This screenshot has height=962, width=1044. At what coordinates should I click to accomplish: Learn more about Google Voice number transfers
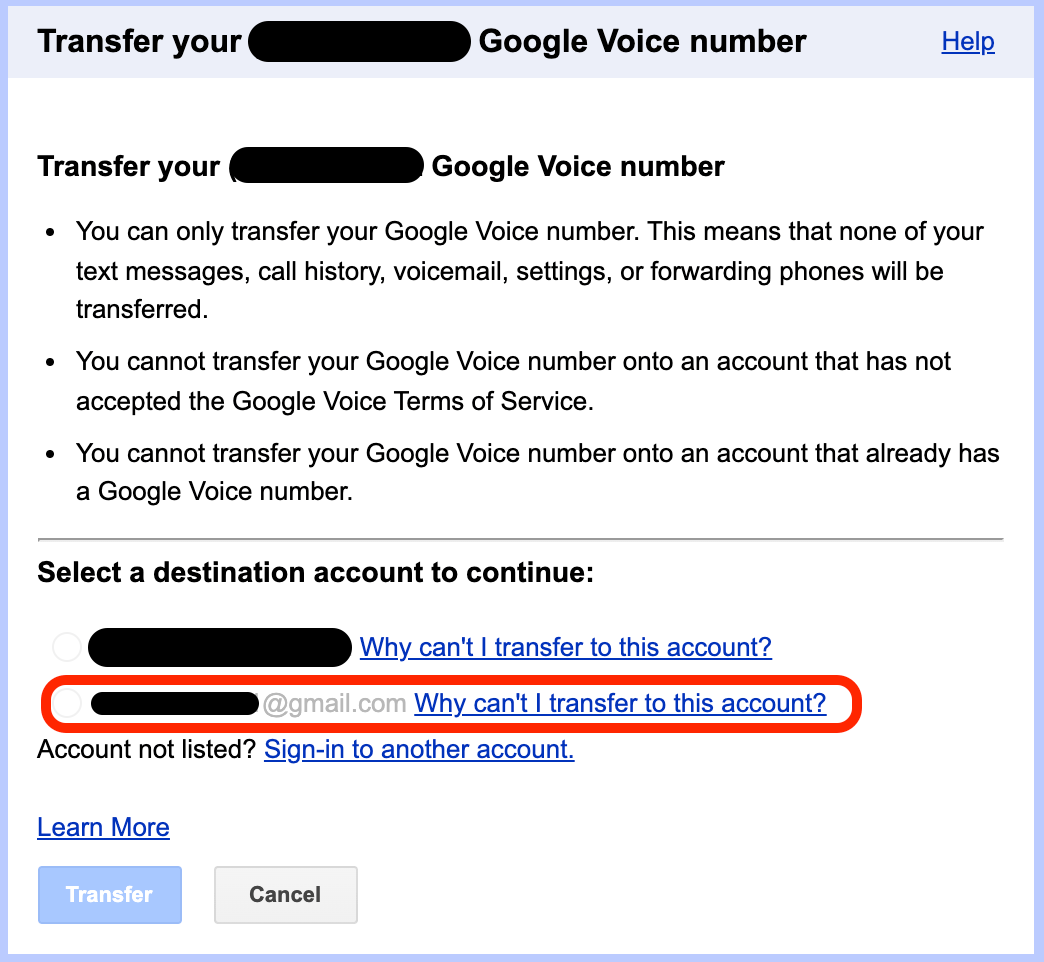coord(103,827)
